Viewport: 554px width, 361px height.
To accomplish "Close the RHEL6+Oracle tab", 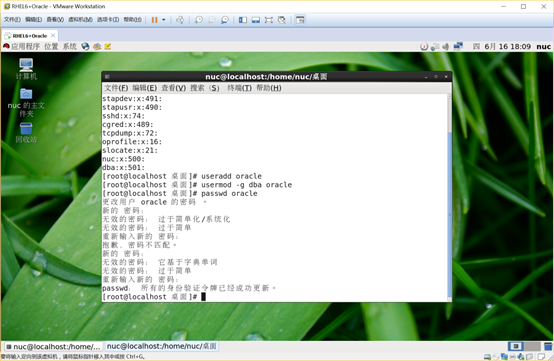I will click(53, 36).
